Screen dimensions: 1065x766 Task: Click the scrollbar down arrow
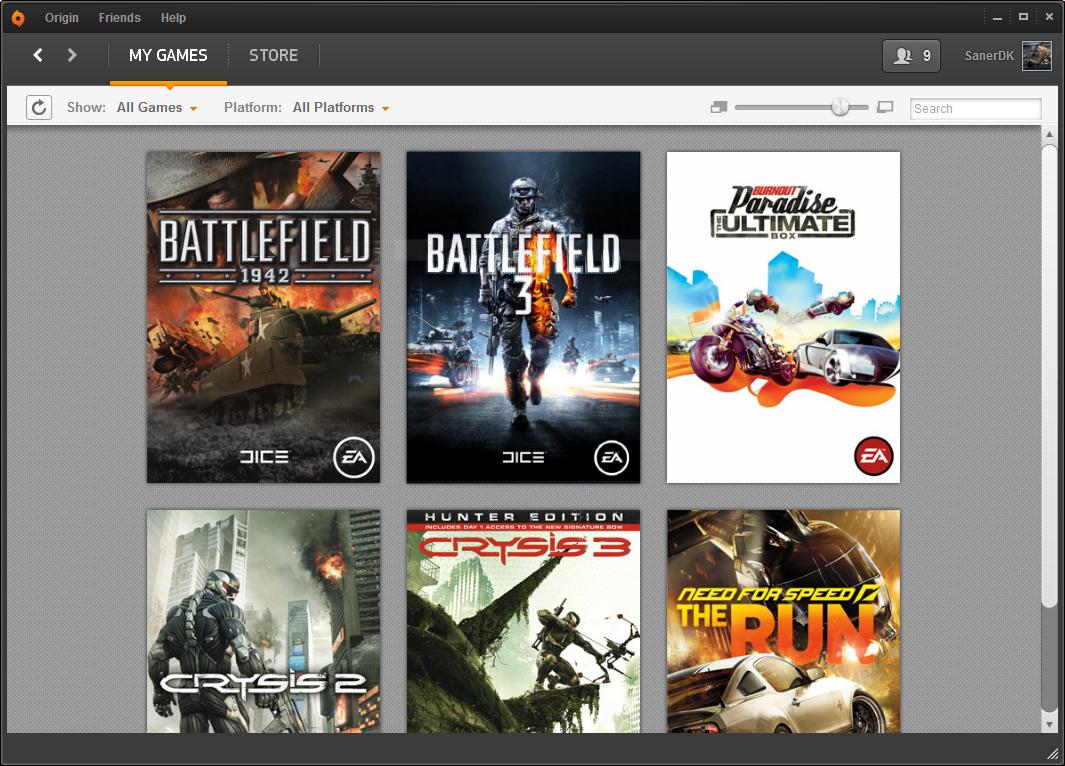click(1049, 725)
